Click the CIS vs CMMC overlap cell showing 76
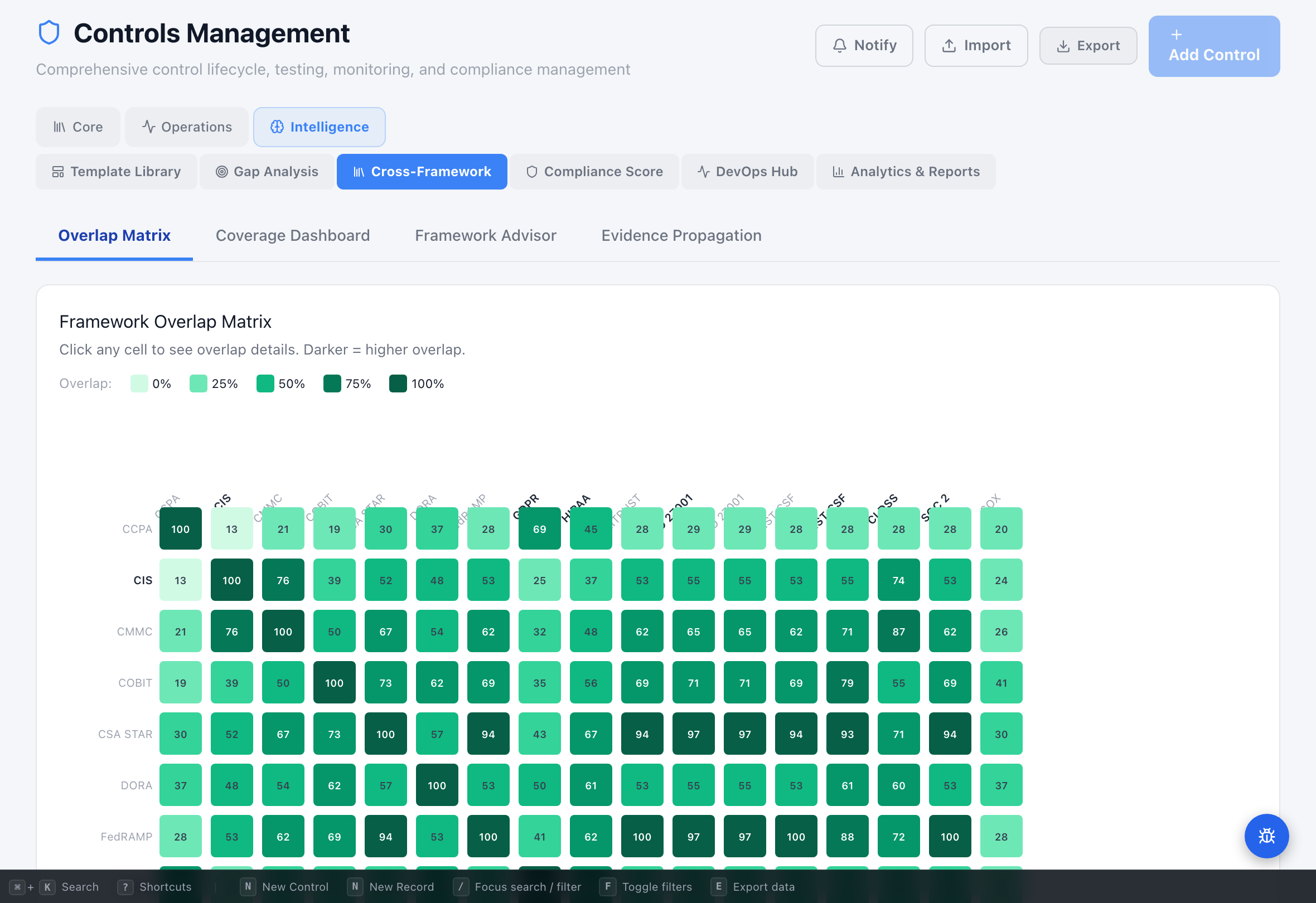This screenshot has height=903, width=1316. pos(283,580)
